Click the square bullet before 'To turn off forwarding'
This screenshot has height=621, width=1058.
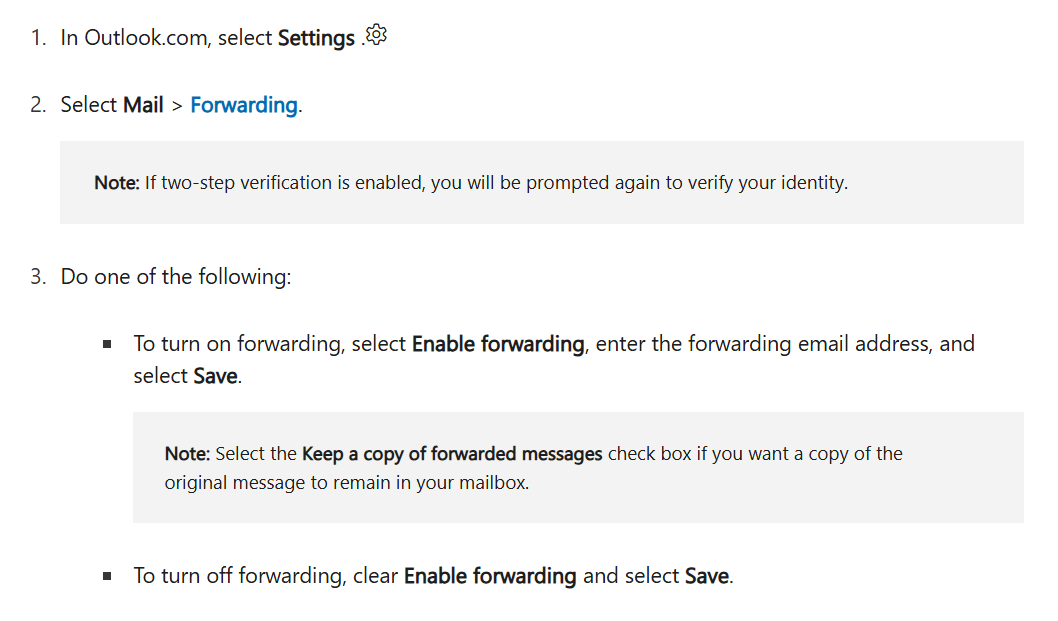107,576
